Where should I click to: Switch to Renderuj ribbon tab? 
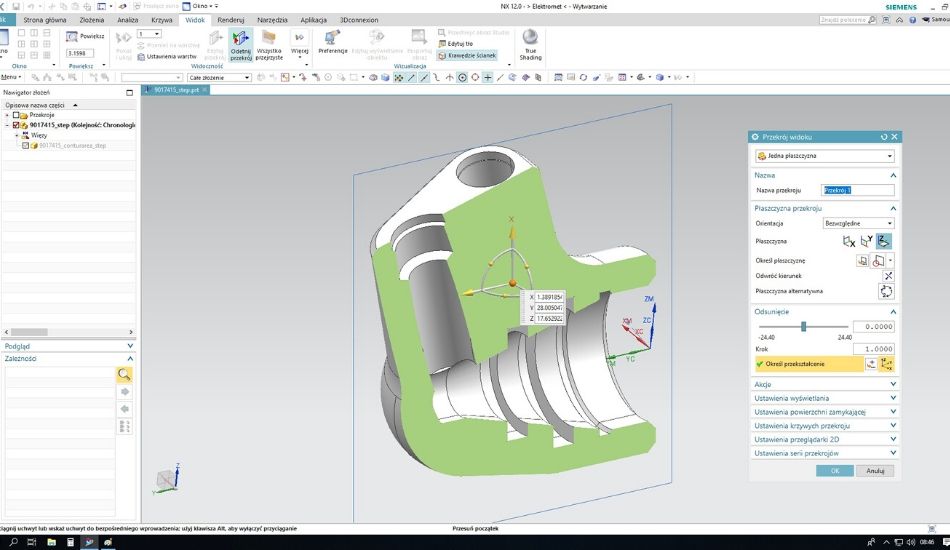pos(230,20)
